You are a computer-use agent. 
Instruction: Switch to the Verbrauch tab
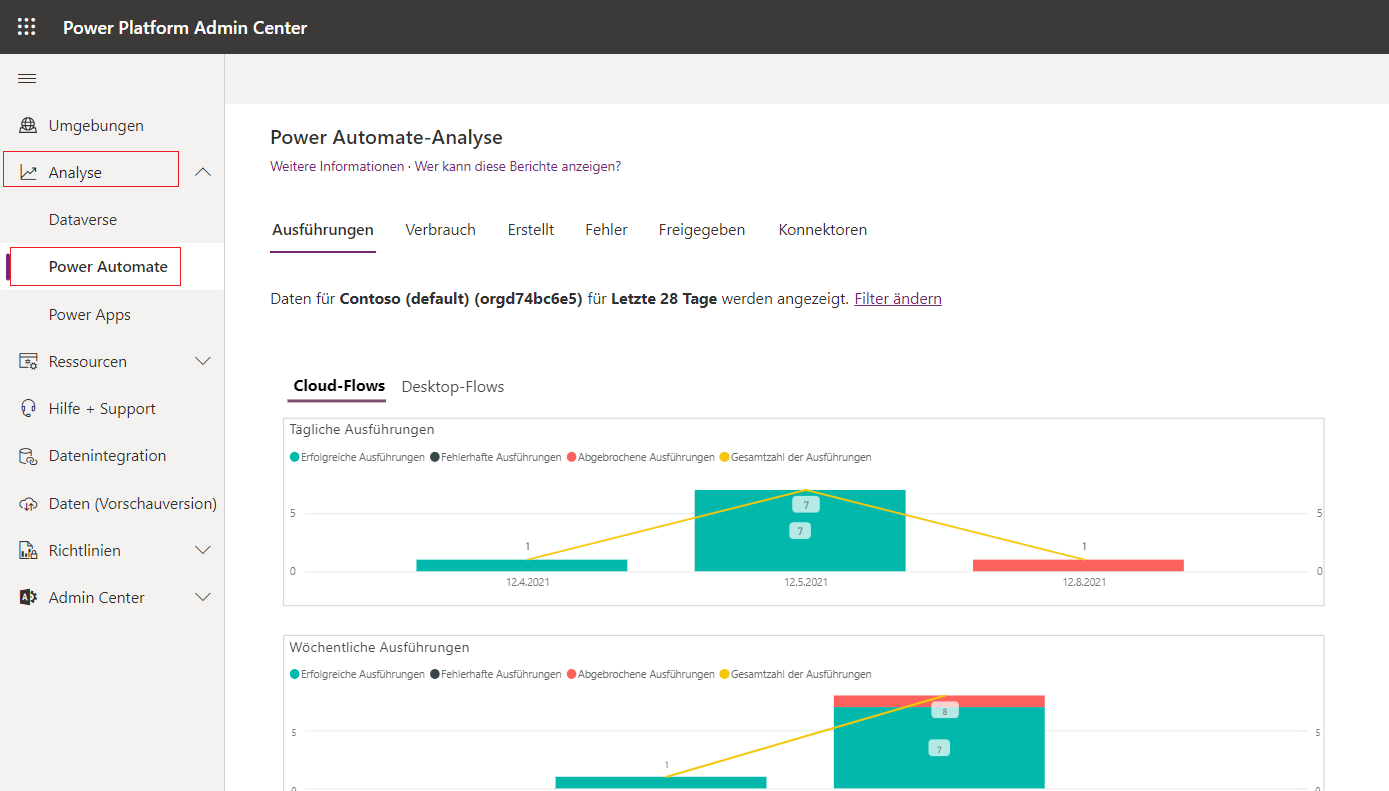[x=440, y=230]
